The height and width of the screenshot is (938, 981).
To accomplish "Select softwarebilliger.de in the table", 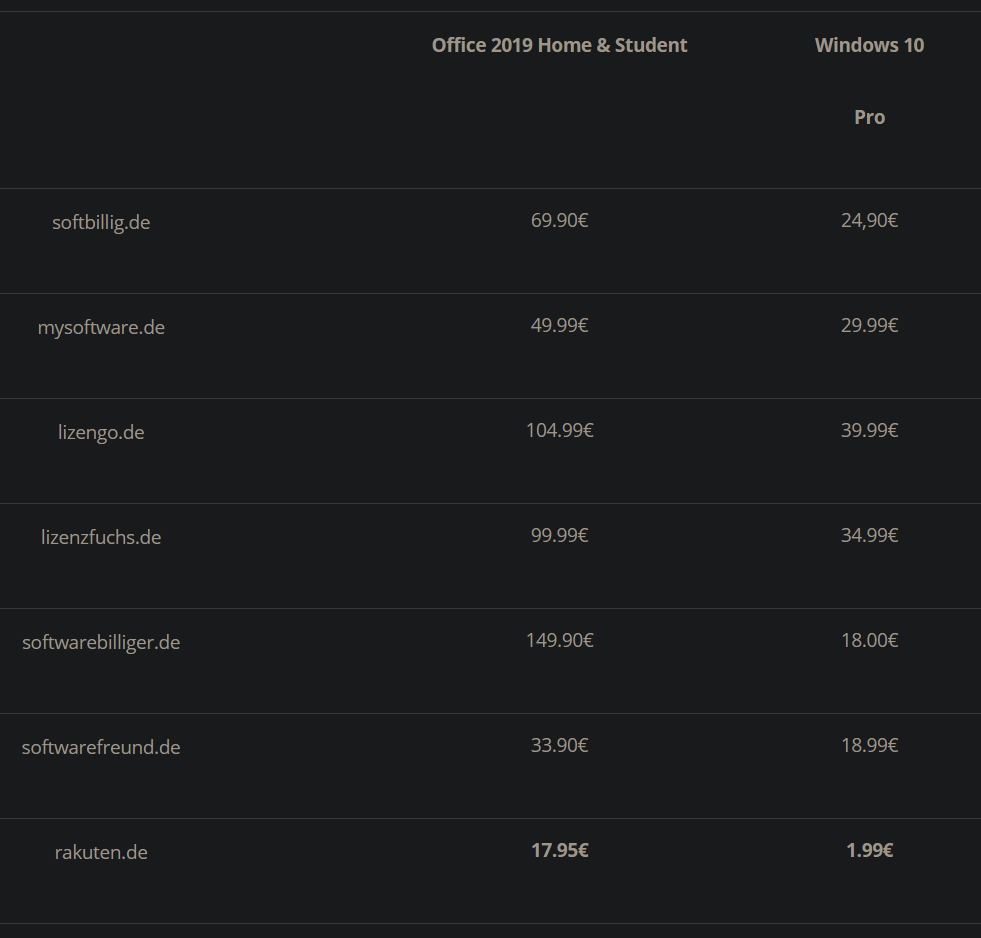I will [101, 642].
